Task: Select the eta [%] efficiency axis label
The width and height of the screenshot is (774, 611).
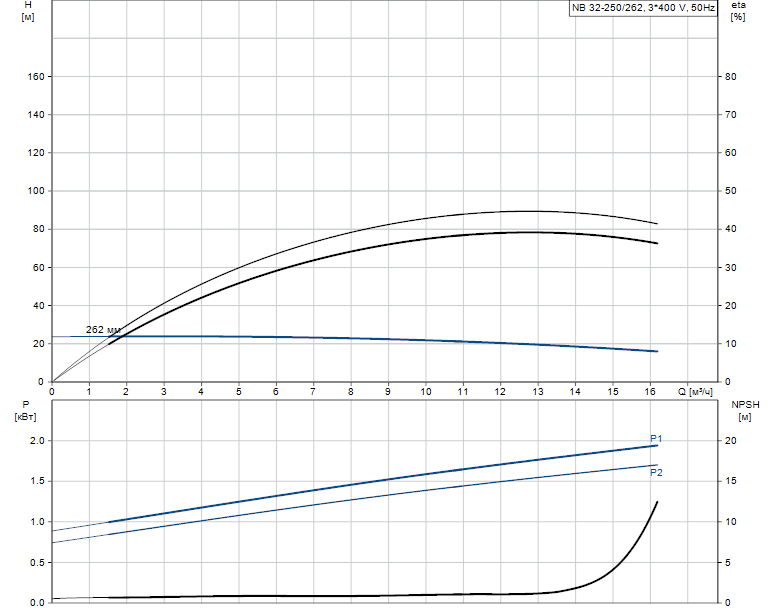Action: pyautogui.click(x=738, y=12)
